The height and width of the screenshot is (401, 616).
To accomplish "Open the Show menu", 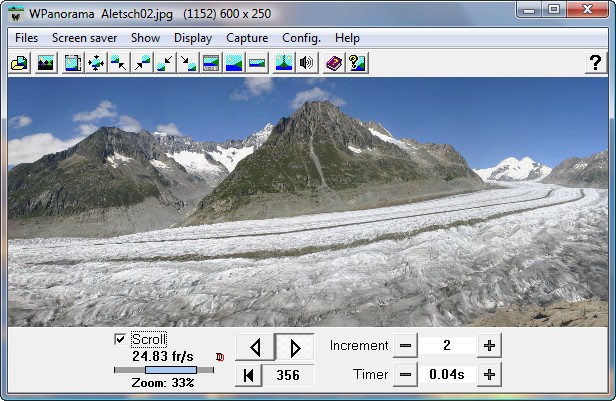I will point(145,38).
